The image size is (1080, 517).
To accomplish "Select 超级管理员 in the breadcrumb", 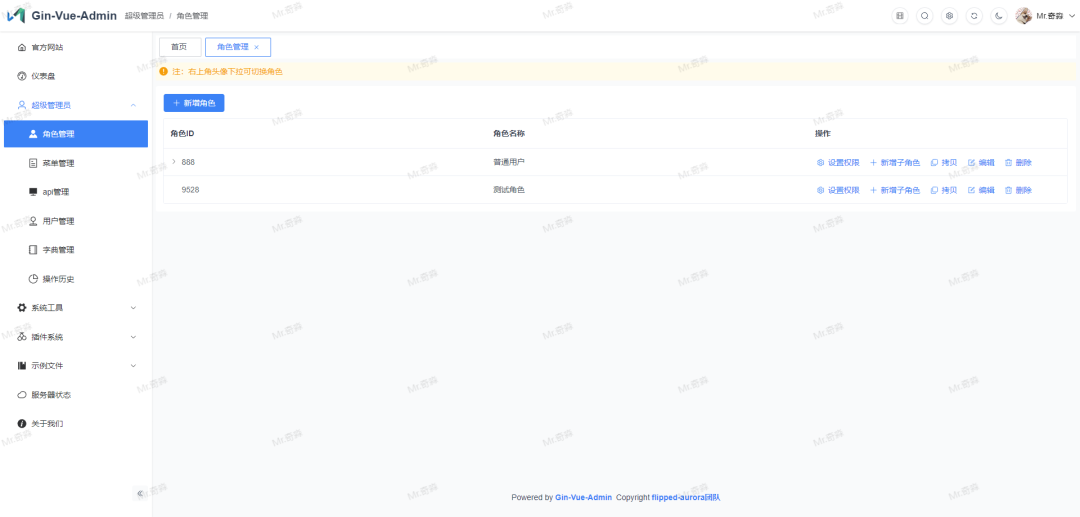I will [x=144, y=16].
